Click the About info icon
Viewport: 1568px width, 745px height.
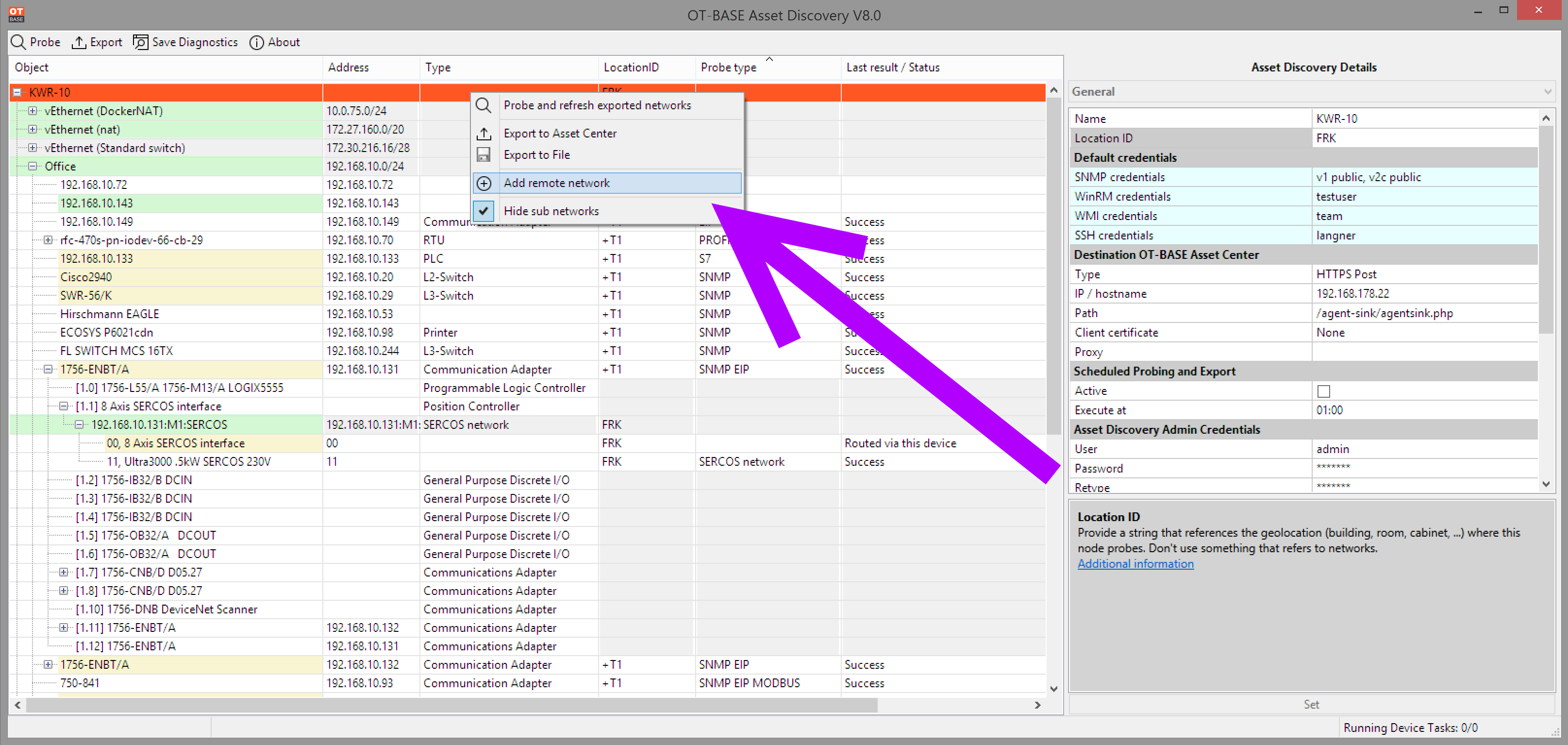[256, 42]
